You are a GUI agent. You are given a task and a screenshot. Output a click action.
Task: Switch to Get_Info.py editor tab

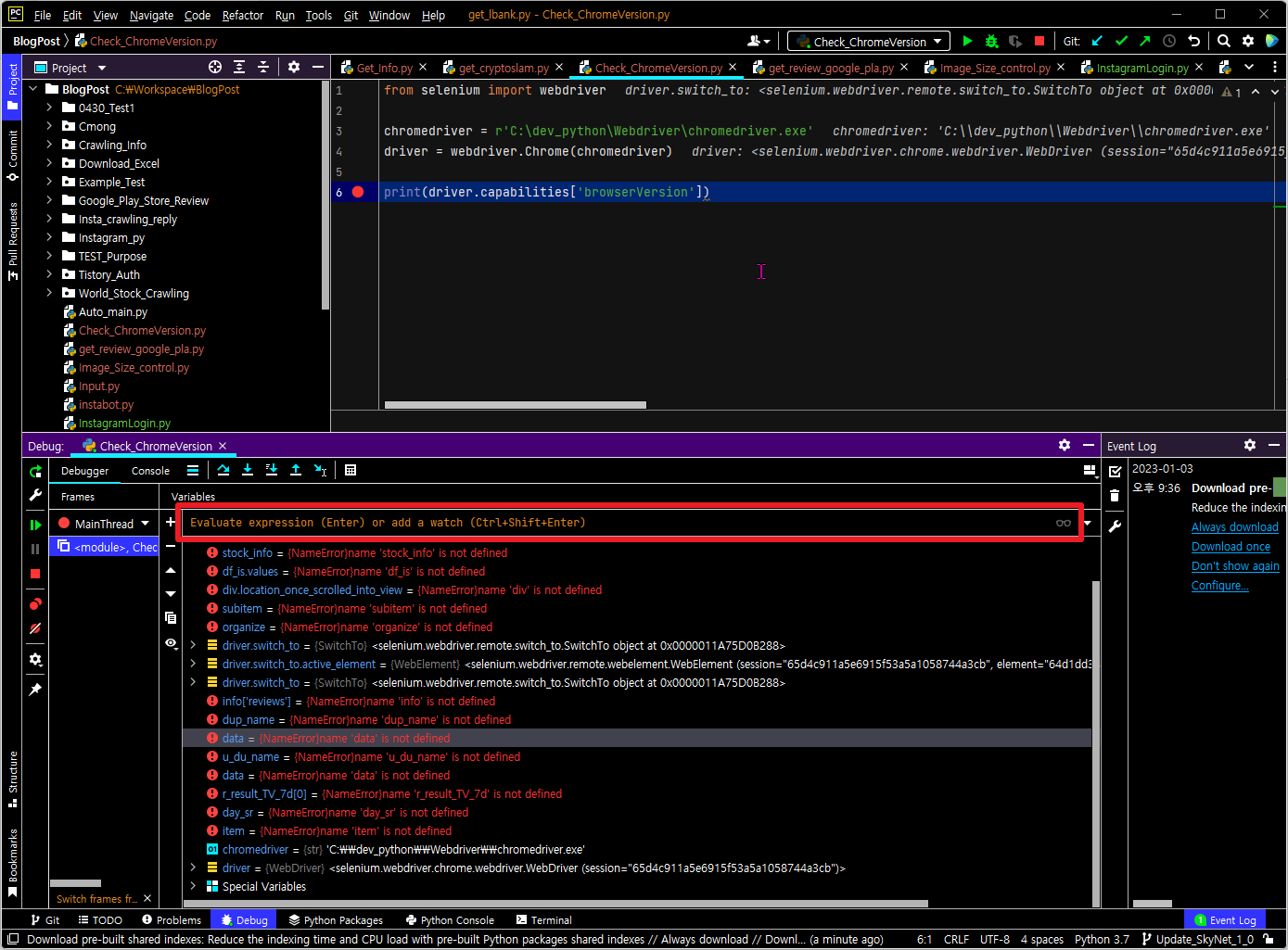tap(384, 68)
